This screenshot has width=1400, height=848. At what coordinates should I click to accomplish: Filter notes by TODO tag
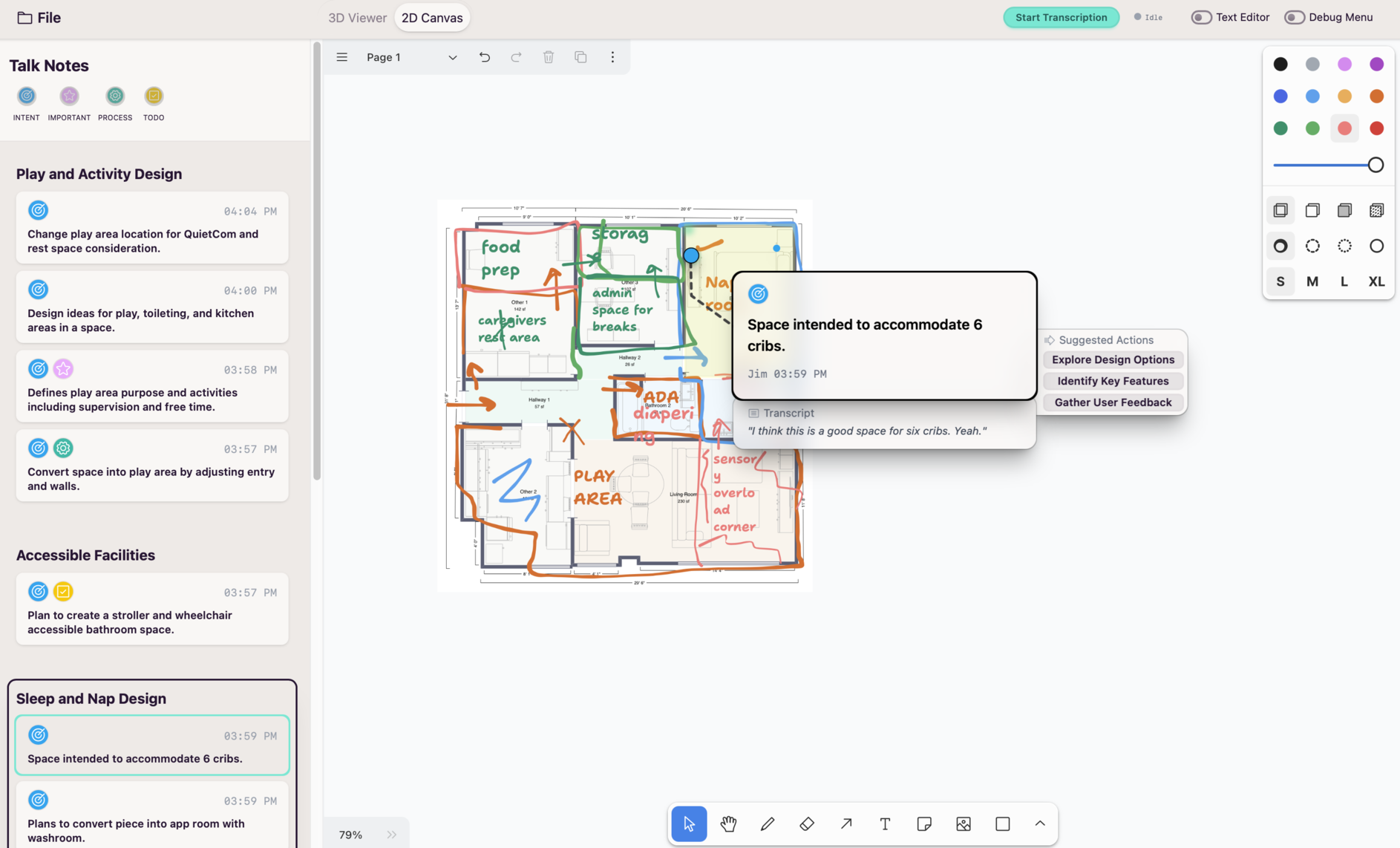(154, 97)
